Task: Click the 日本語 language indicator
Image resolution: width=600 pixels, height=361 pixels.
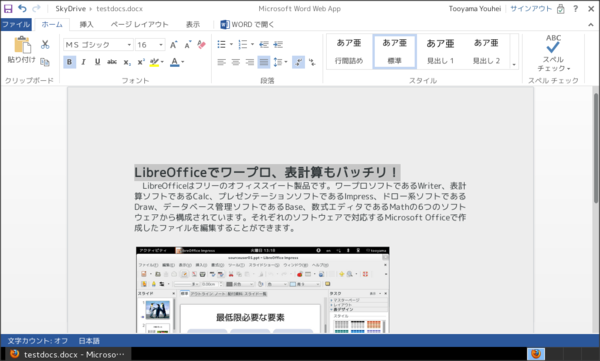Action: (89, 341)
